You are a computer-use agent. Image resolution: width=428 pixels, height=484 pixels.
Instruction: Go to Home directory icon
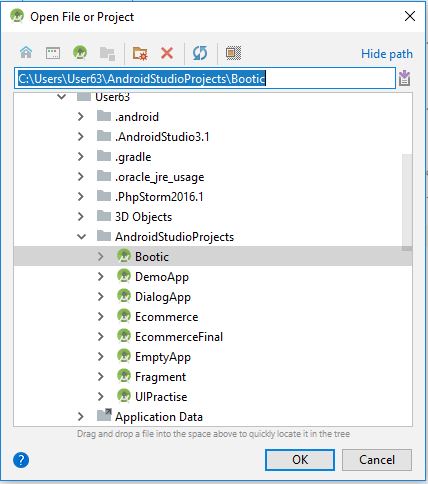click(x=26, y=53)
